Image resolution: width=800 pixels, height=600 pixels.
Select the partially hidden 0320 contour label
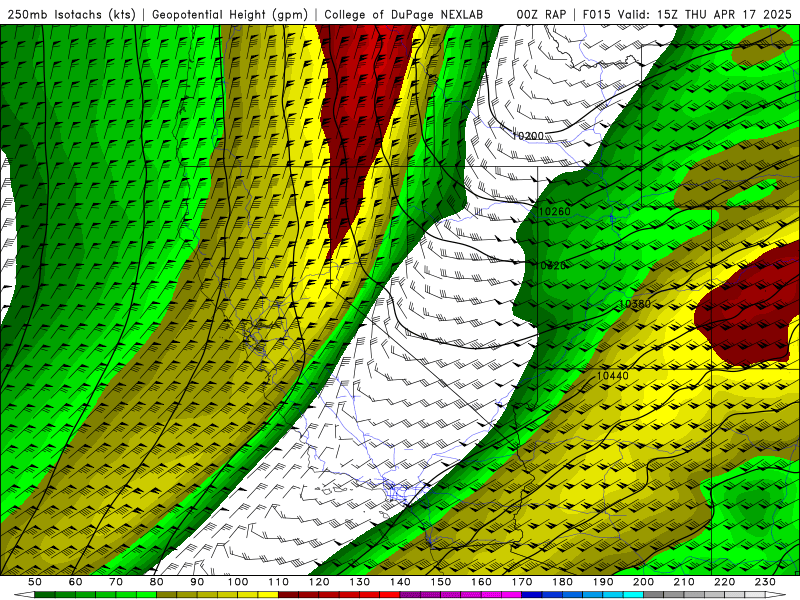[553, 265]
